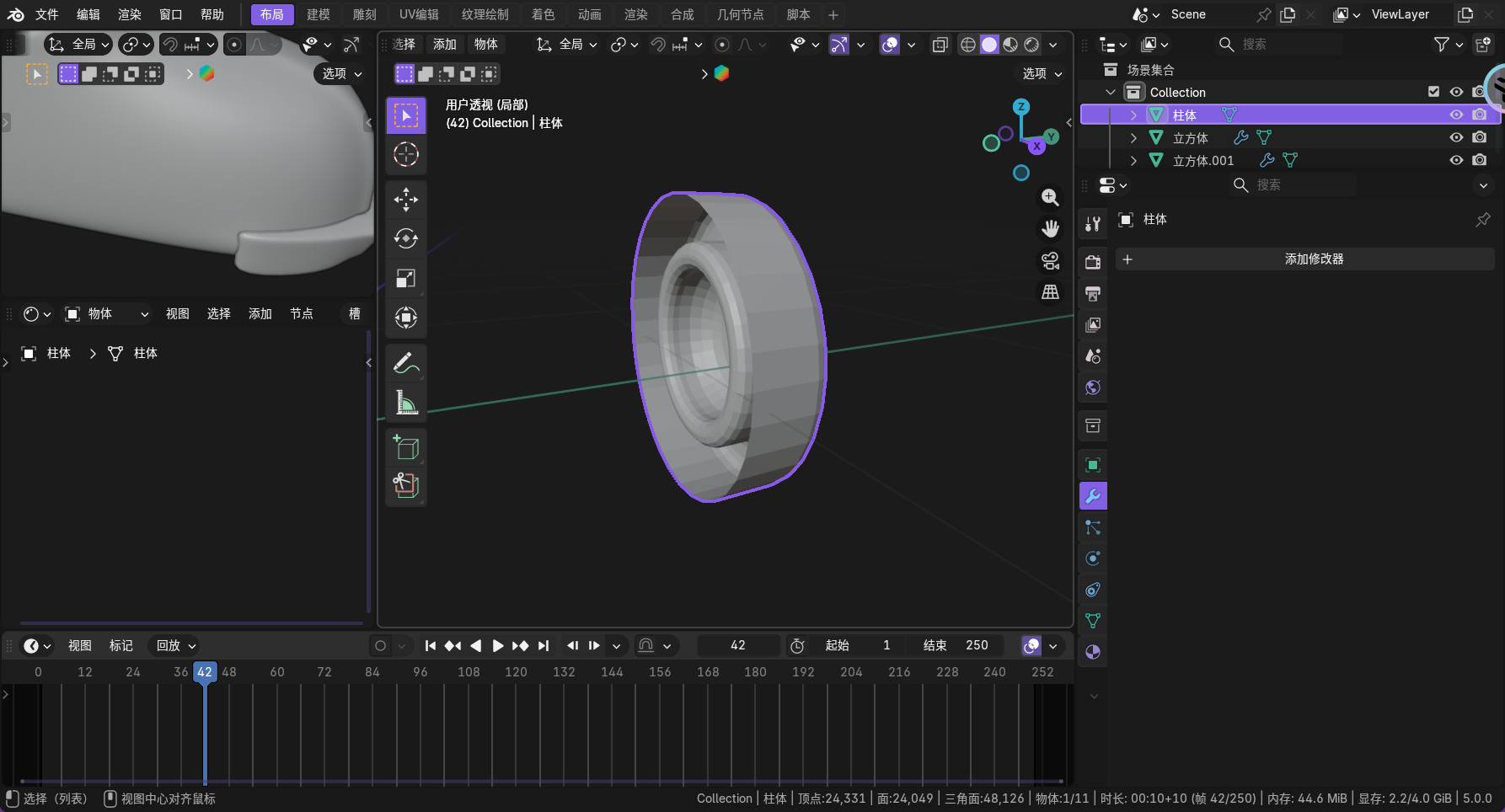Click the Add Cube tool

405,446
